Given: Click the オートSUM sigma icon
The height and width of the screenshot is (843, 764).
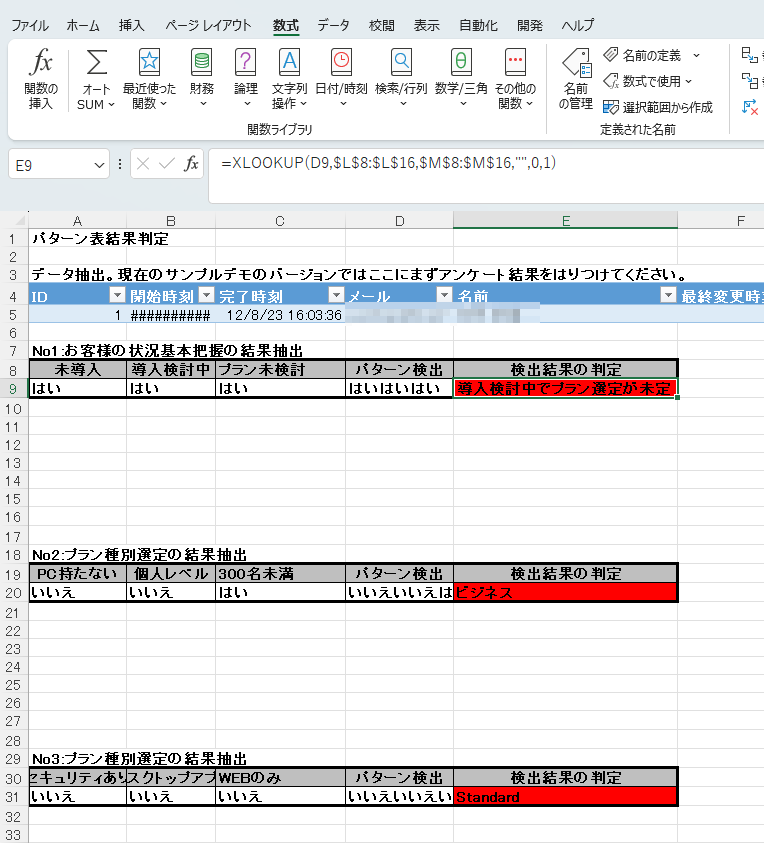Looking at the screenshot, I should tap(96, 63).
